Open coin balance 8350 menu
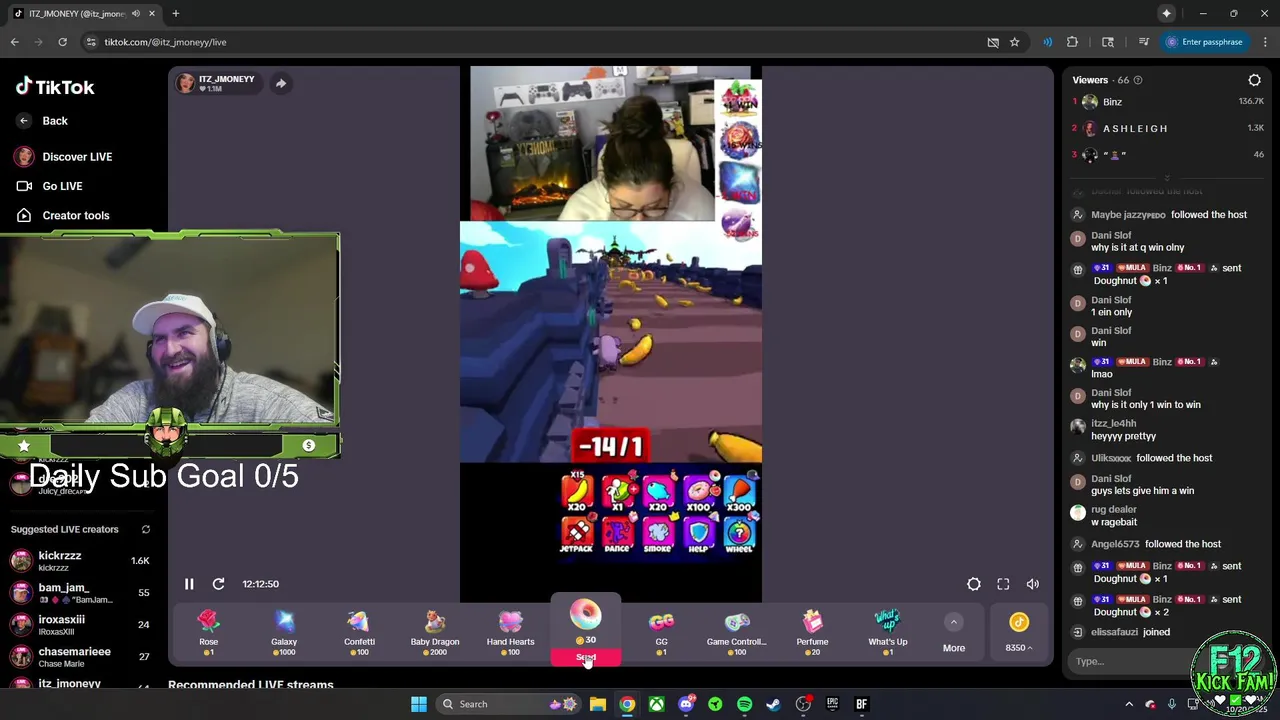1280x720 pixels. point(1019,633)
